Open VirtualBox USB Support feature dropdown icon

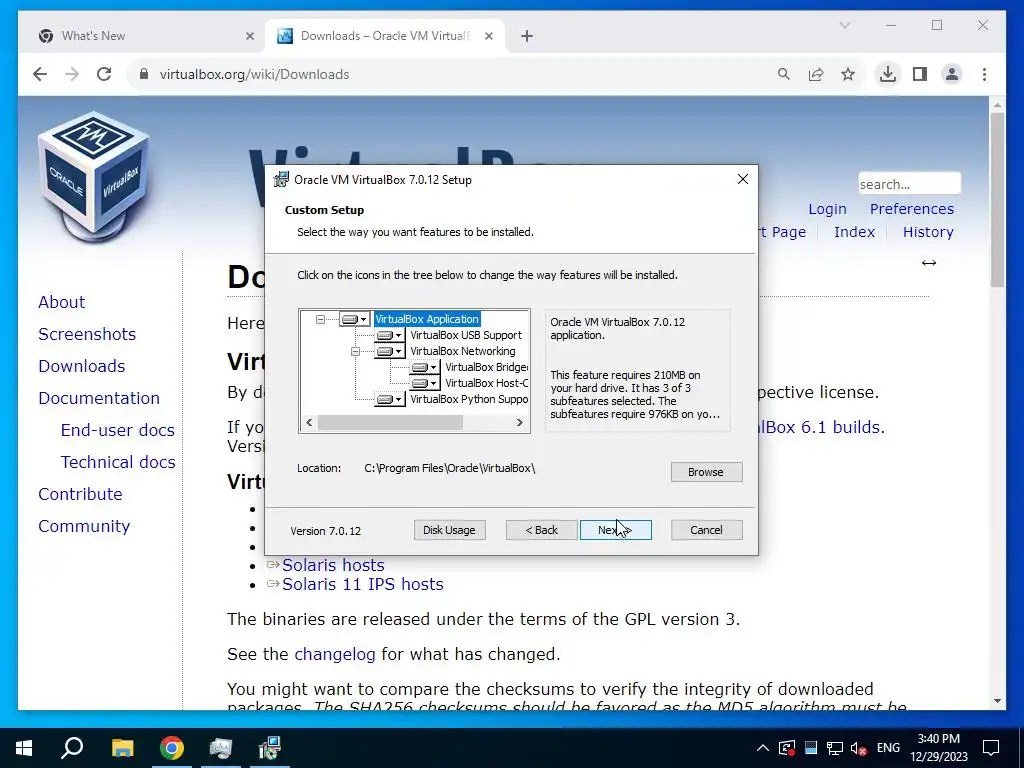[x=390, y=336]
